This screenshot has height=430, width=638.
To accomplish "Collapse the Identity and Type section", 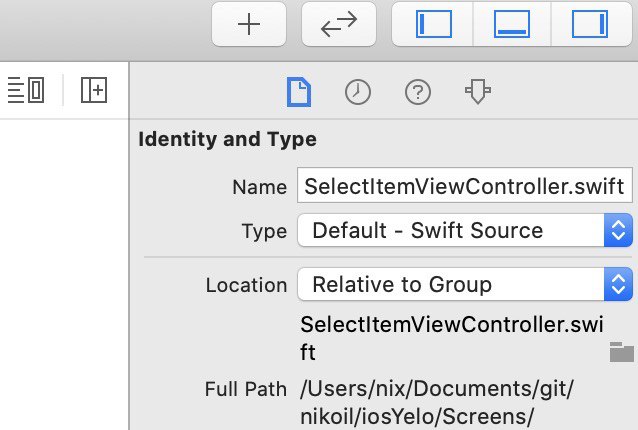I will tap(227, 139).
